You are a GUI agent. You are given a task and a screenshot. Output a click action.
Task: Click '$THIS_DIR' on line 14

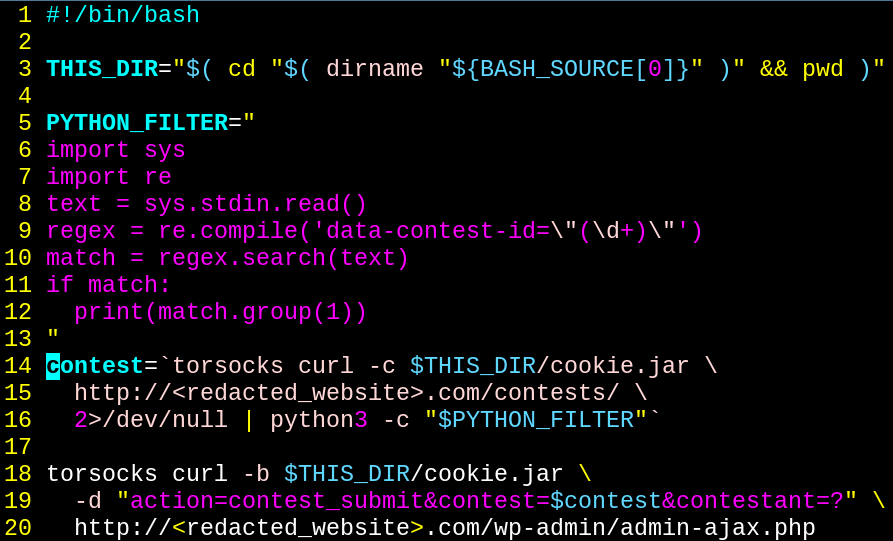coord(473,366)
